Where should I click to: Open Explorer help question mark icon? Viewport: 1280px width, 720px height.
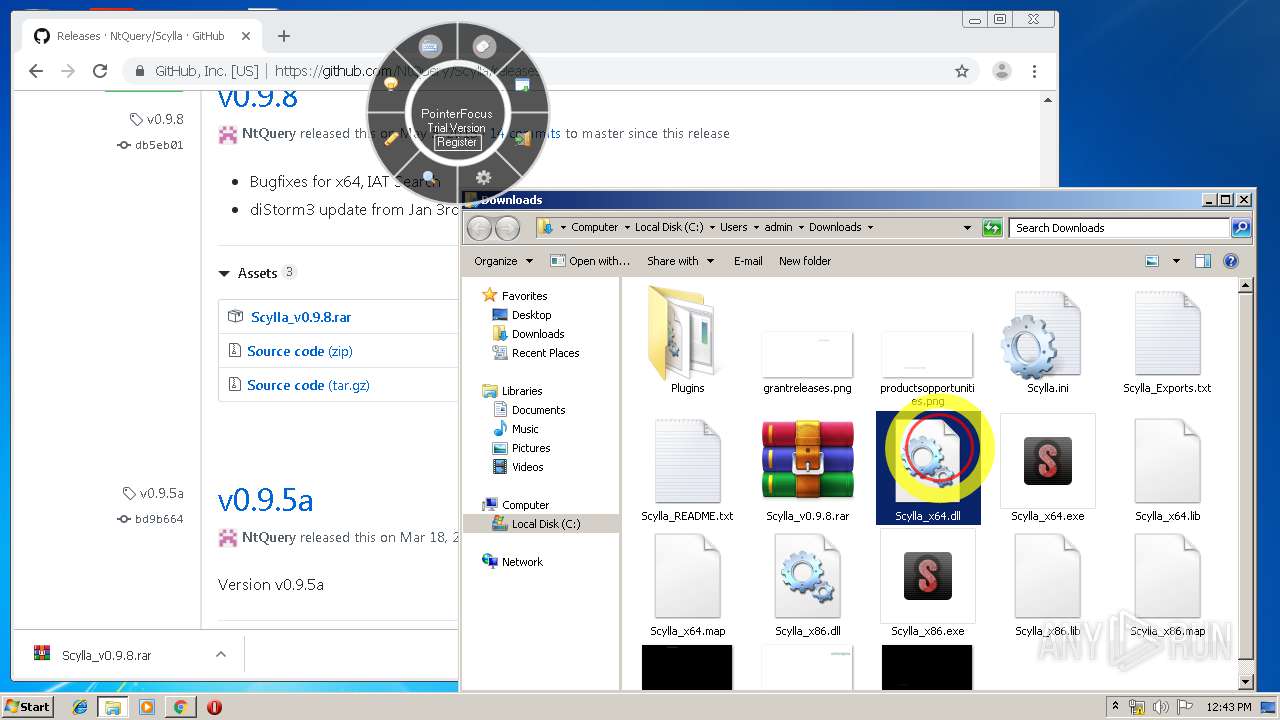pyautogui.click(x=1231, y=261)
